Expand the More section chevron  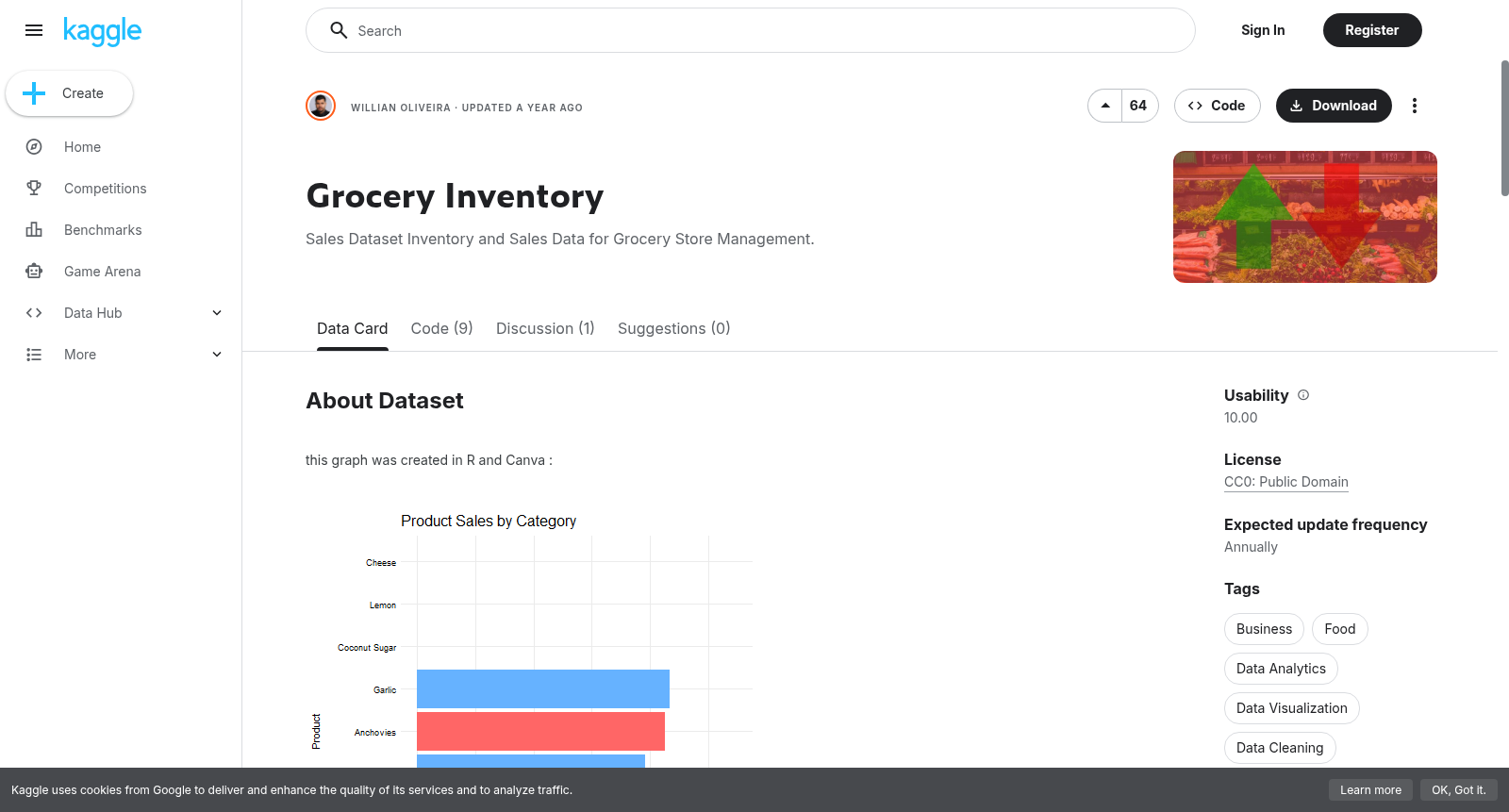(x=217, y=355)
